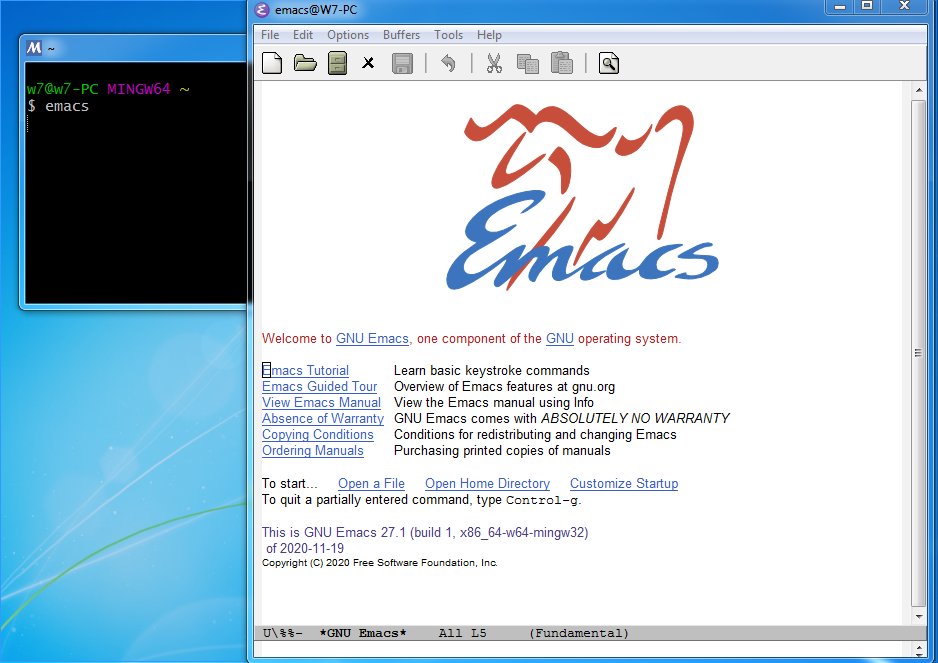Open the Emacs Guided Tour link
Screen dimensions: 938x663
[319, 387]
